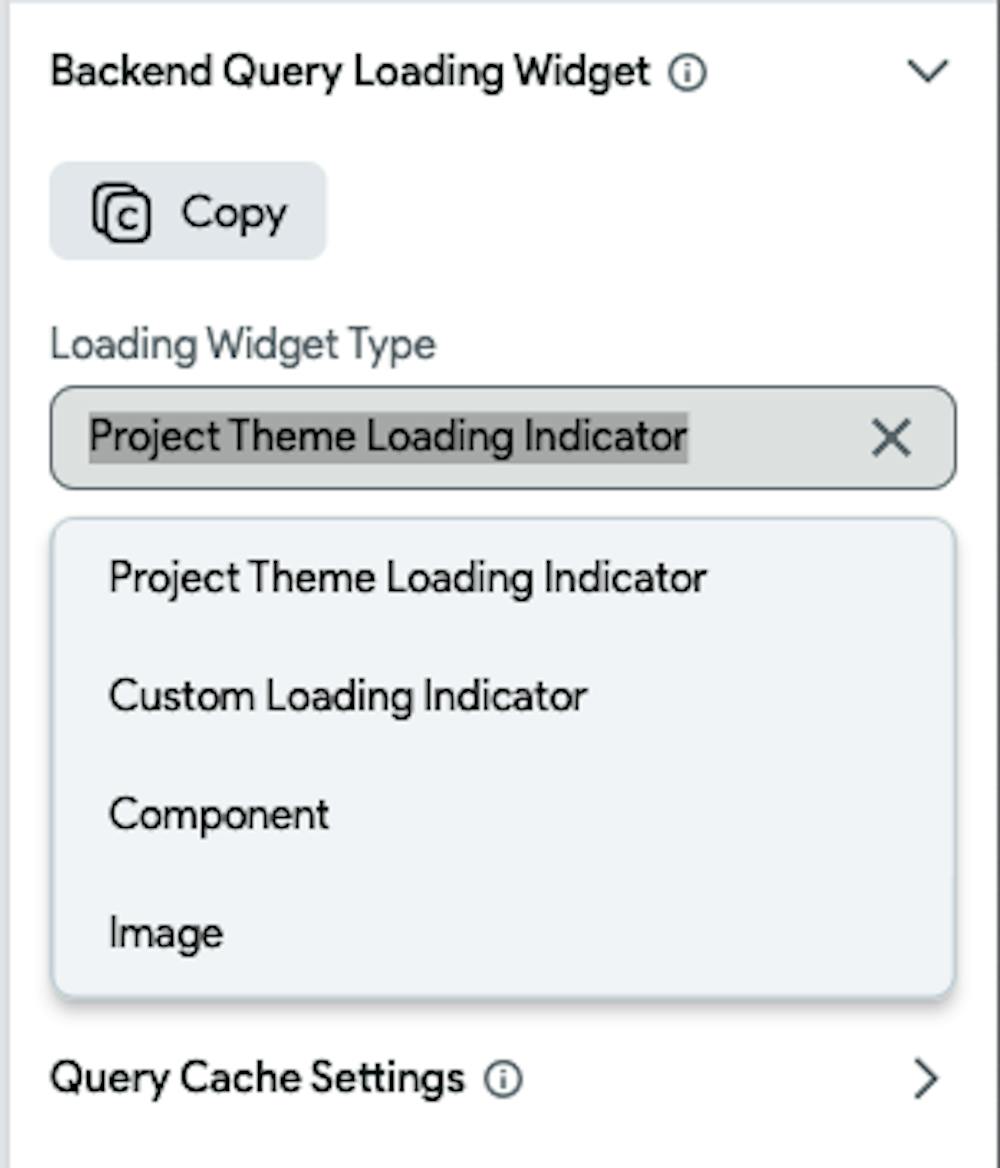
Task: Collapse the Backend Query Loading Widget section
Action: [x=927, y=71]
